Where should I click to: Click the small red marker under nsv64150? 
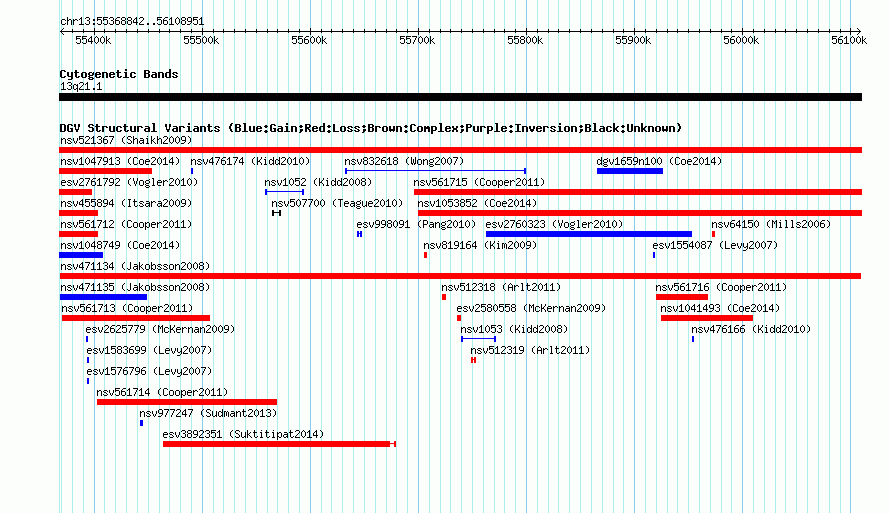713,234
